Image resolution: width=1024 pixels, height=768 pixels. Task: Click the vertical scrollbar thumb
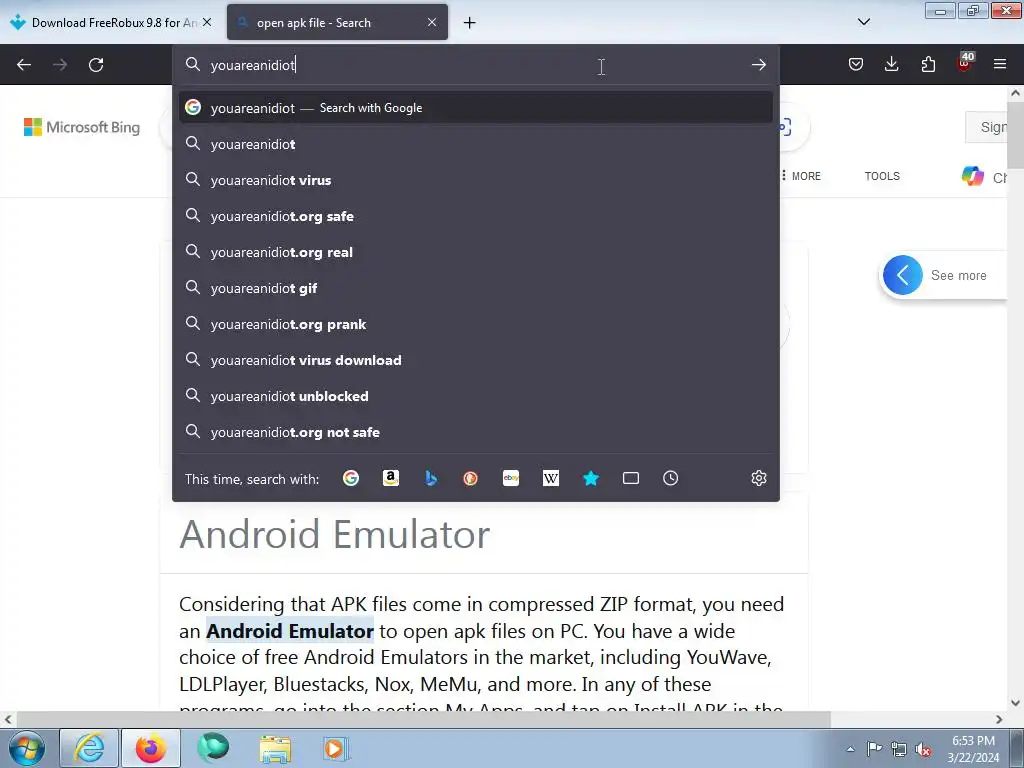[1015, 135]
